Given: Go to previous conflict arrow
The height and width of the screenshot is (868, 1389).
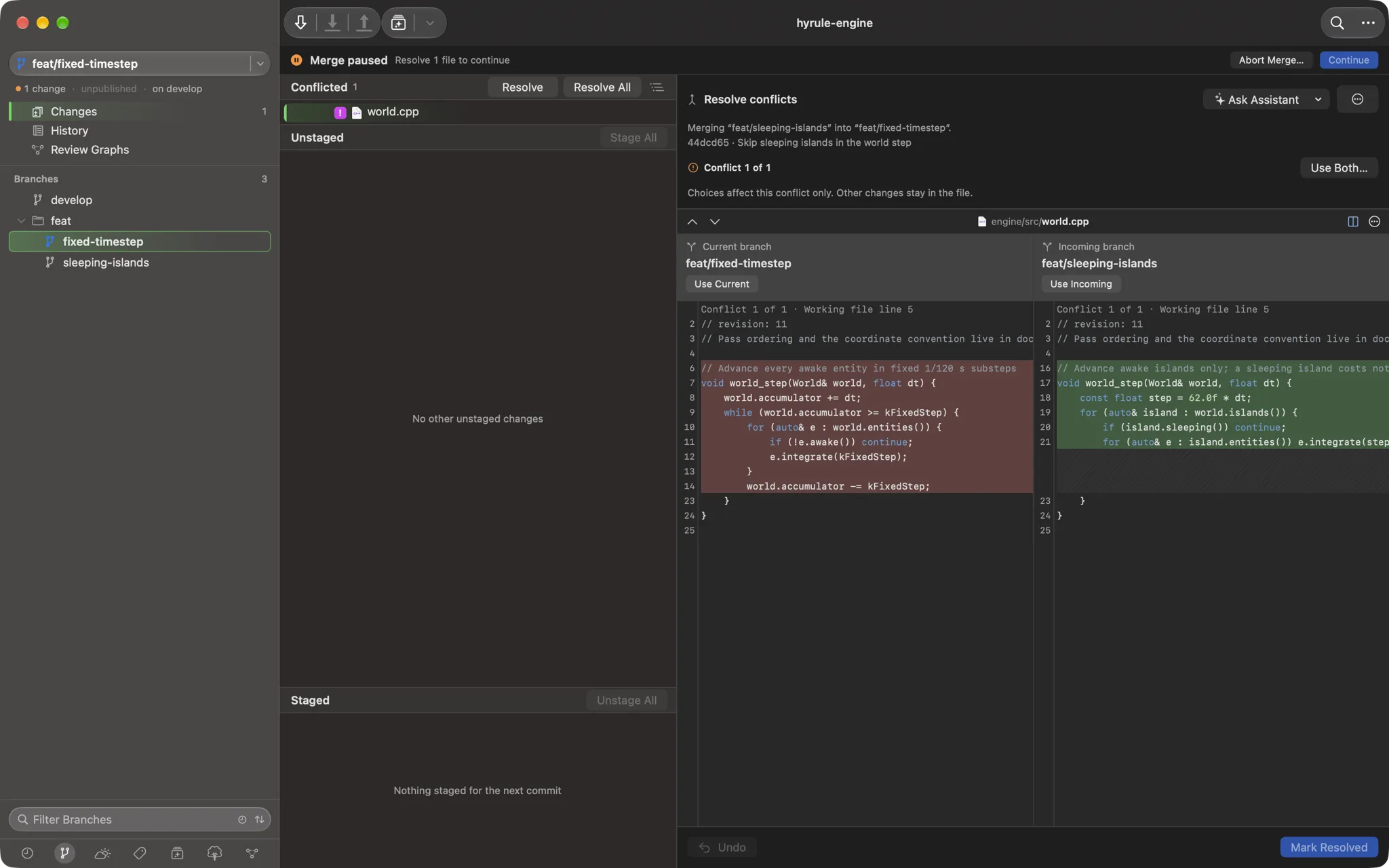Looking at the screenshot, I should (692, 222).
